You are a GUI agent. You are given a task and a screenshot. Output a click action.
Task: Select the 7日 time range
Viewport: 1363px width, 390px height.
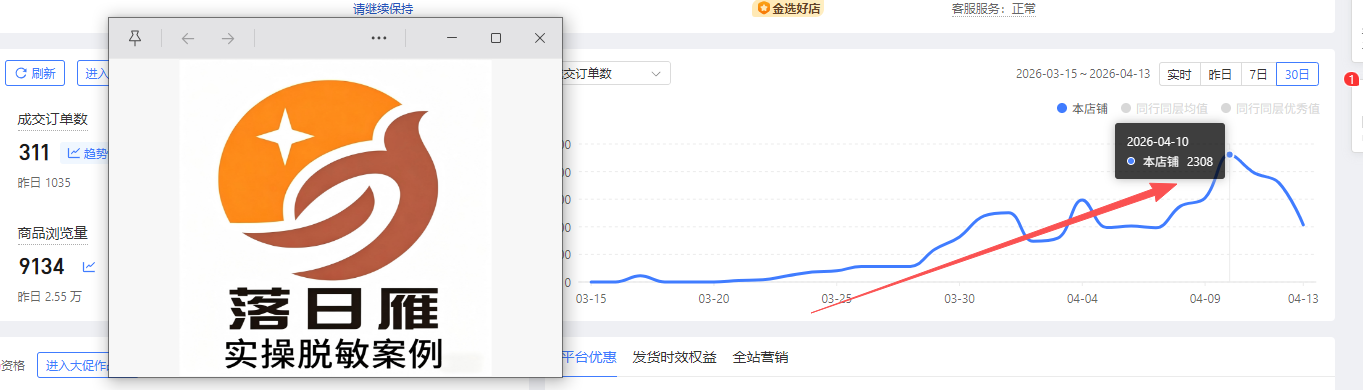[x=1258, y=74]
